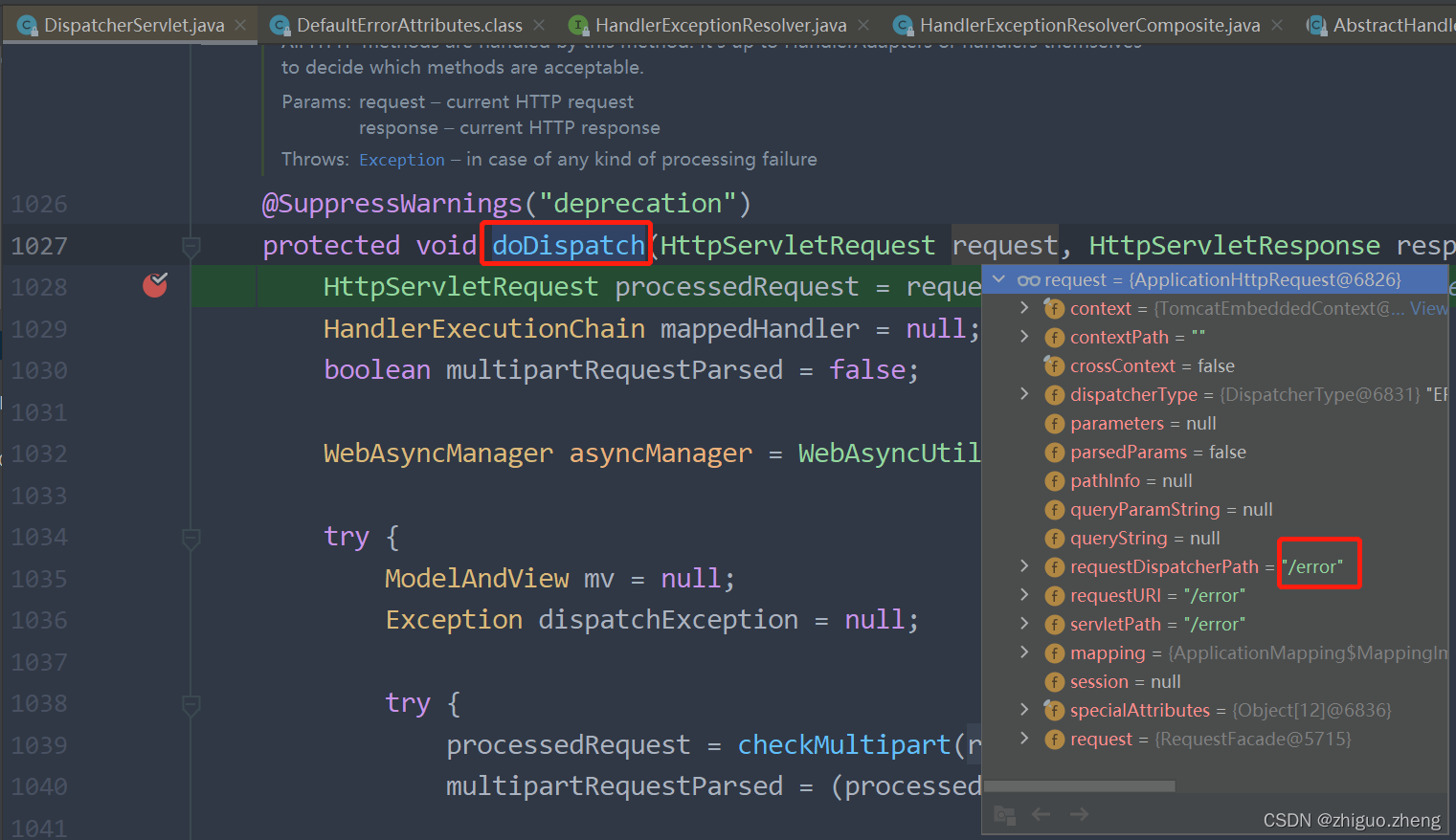1456x840 pixels.
Task: Click the field icon for dispatcherType
Action: pos(1054,395)
